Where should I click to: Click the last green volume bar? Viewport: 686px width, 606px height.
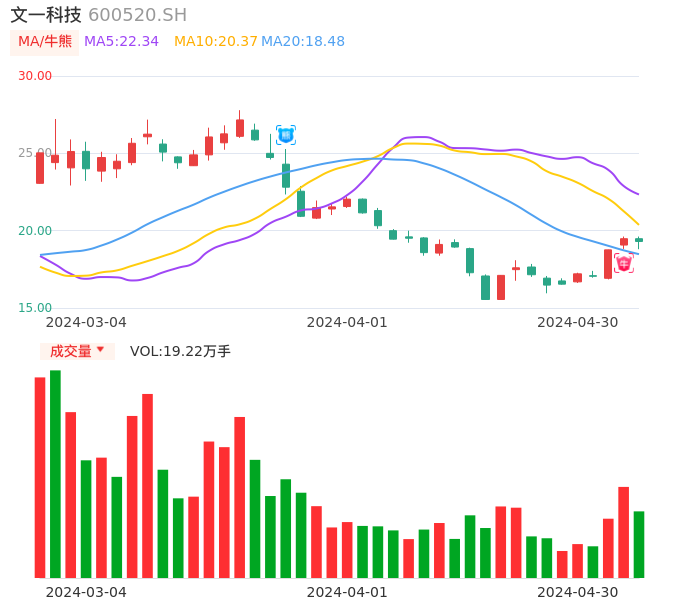(x=639, y=544)
